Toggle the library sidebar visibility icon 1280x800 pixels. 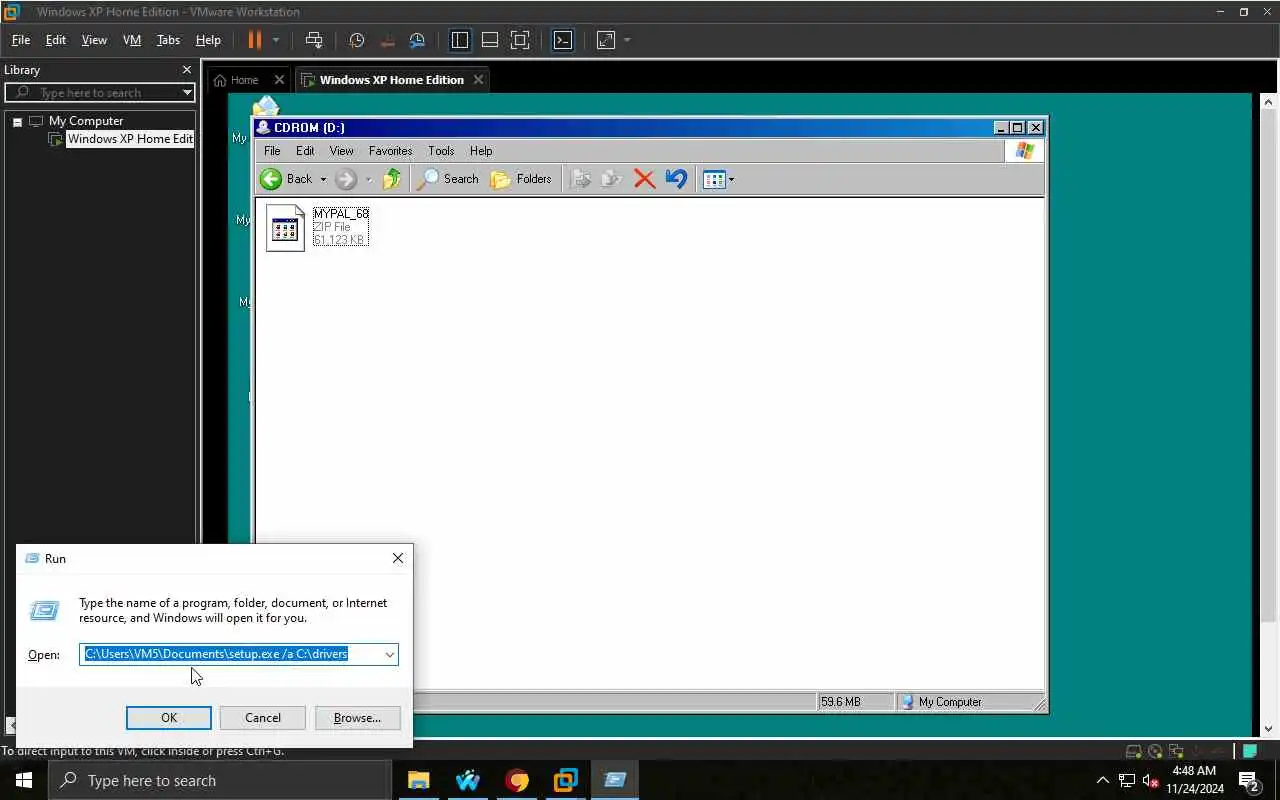click(x=460, y=40)
